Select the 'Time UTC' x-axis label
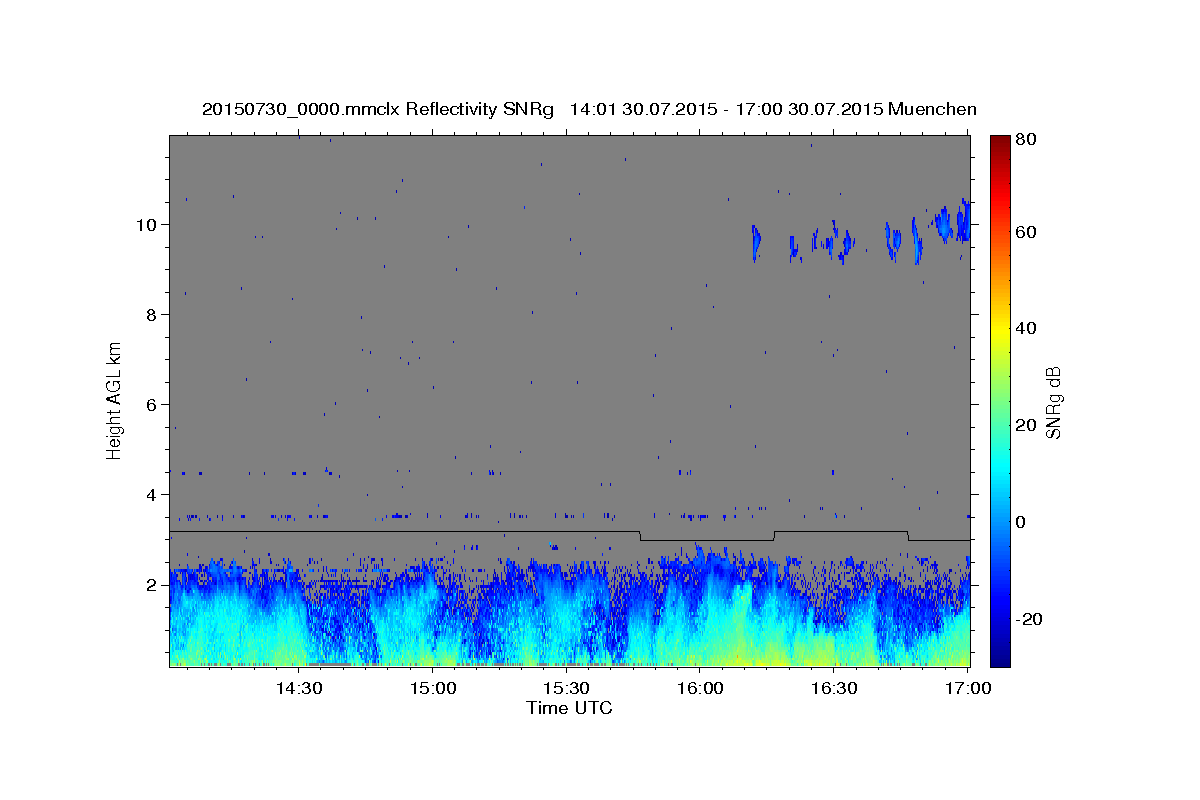 pos(569,708)
